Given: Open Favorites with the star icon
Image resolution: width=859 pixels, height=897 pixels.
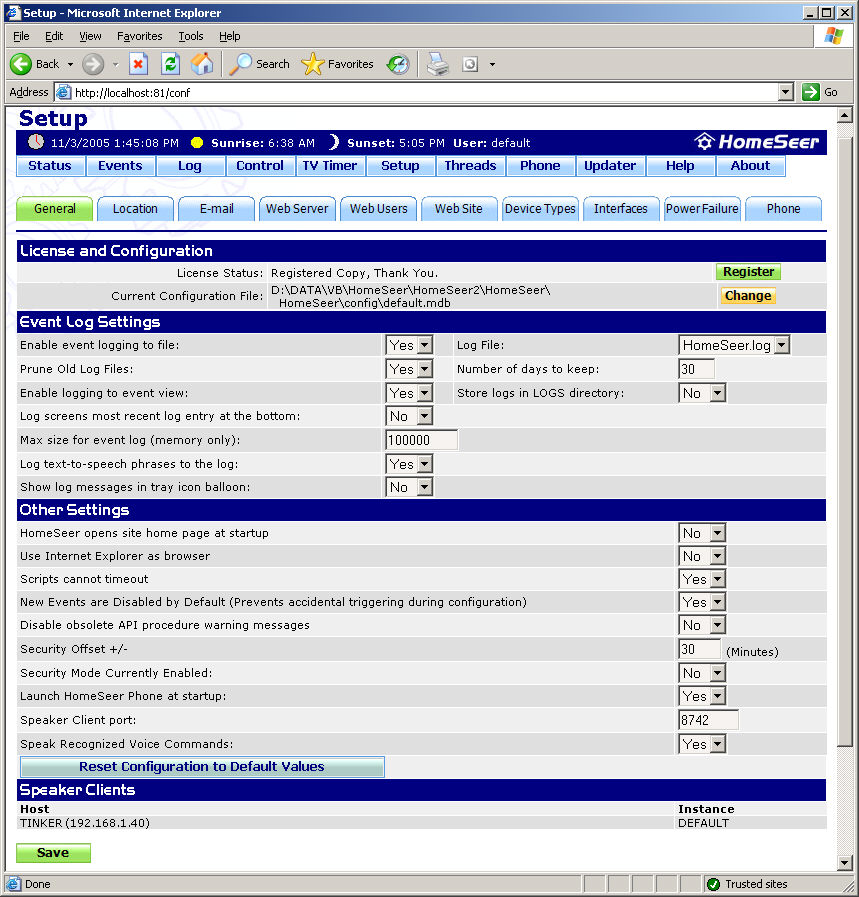Looking at the screenshot, I should pos(312,64).
